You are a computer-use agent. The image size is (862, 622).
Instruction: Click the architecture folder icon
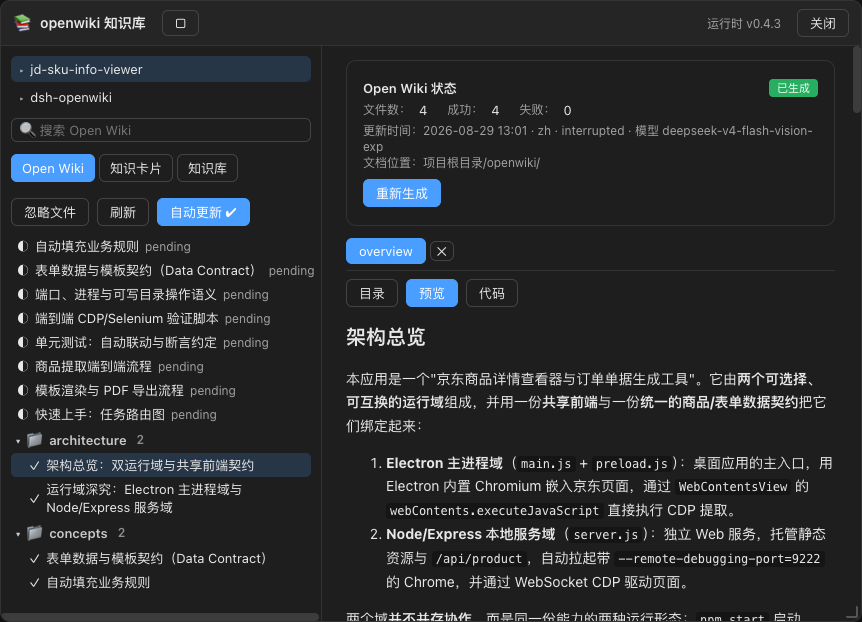click(x=35, y=439)
